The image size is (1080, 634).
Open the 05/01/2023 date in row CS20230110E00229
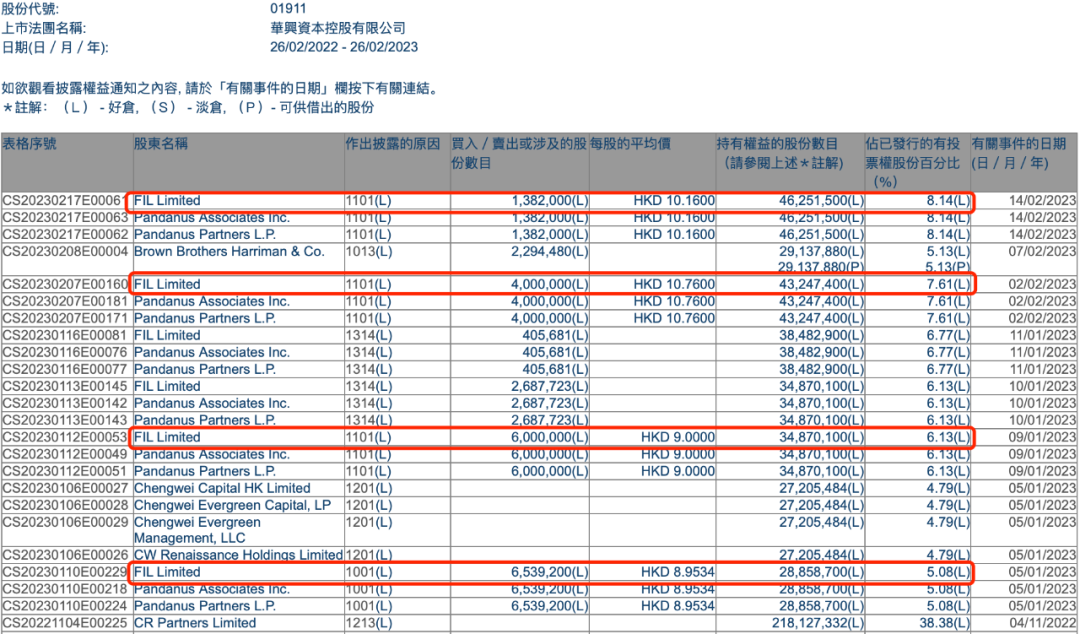[x=1042, y=572]
